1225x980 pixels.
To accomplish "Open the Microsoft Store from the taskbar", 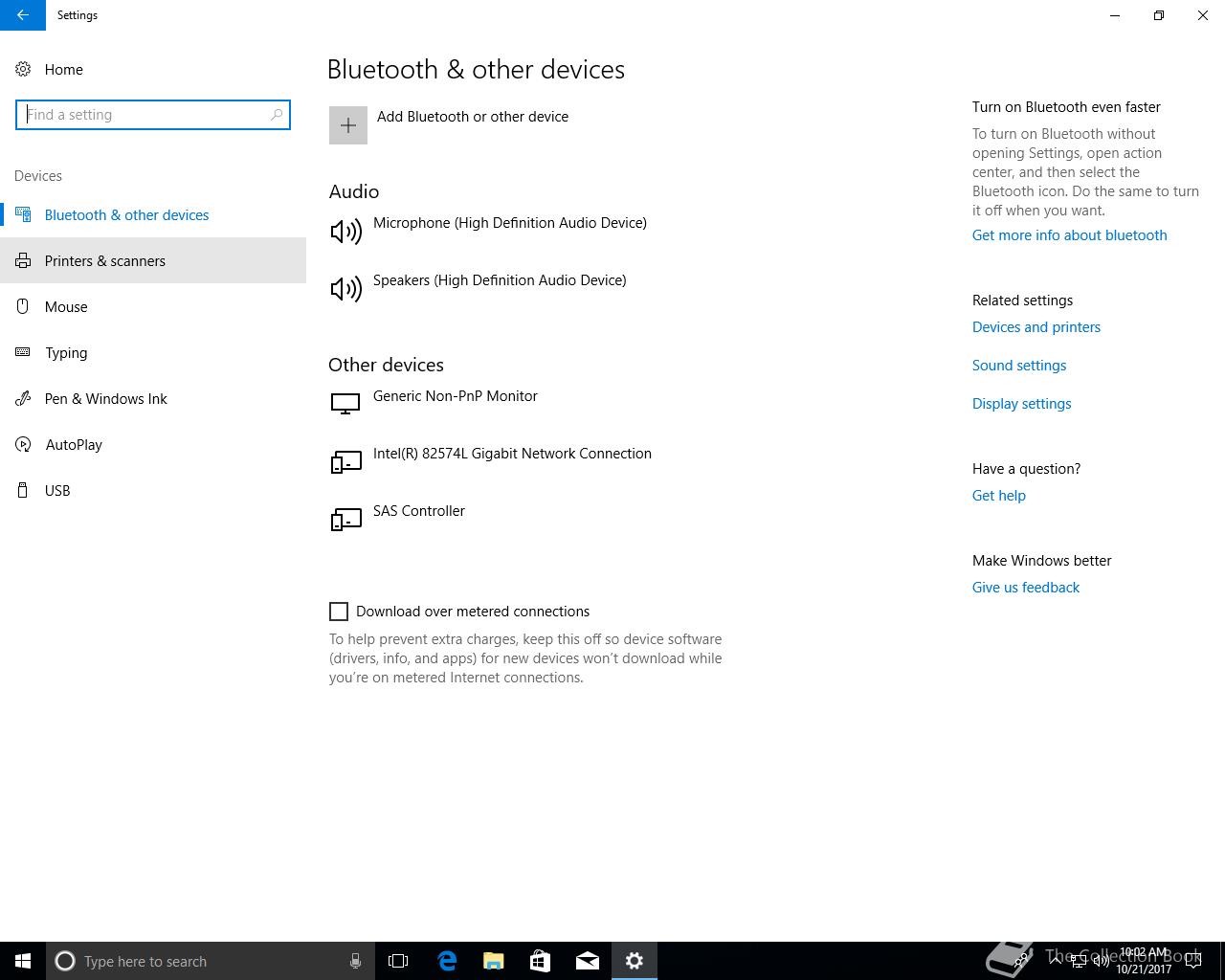I will (x=541, y=961).
